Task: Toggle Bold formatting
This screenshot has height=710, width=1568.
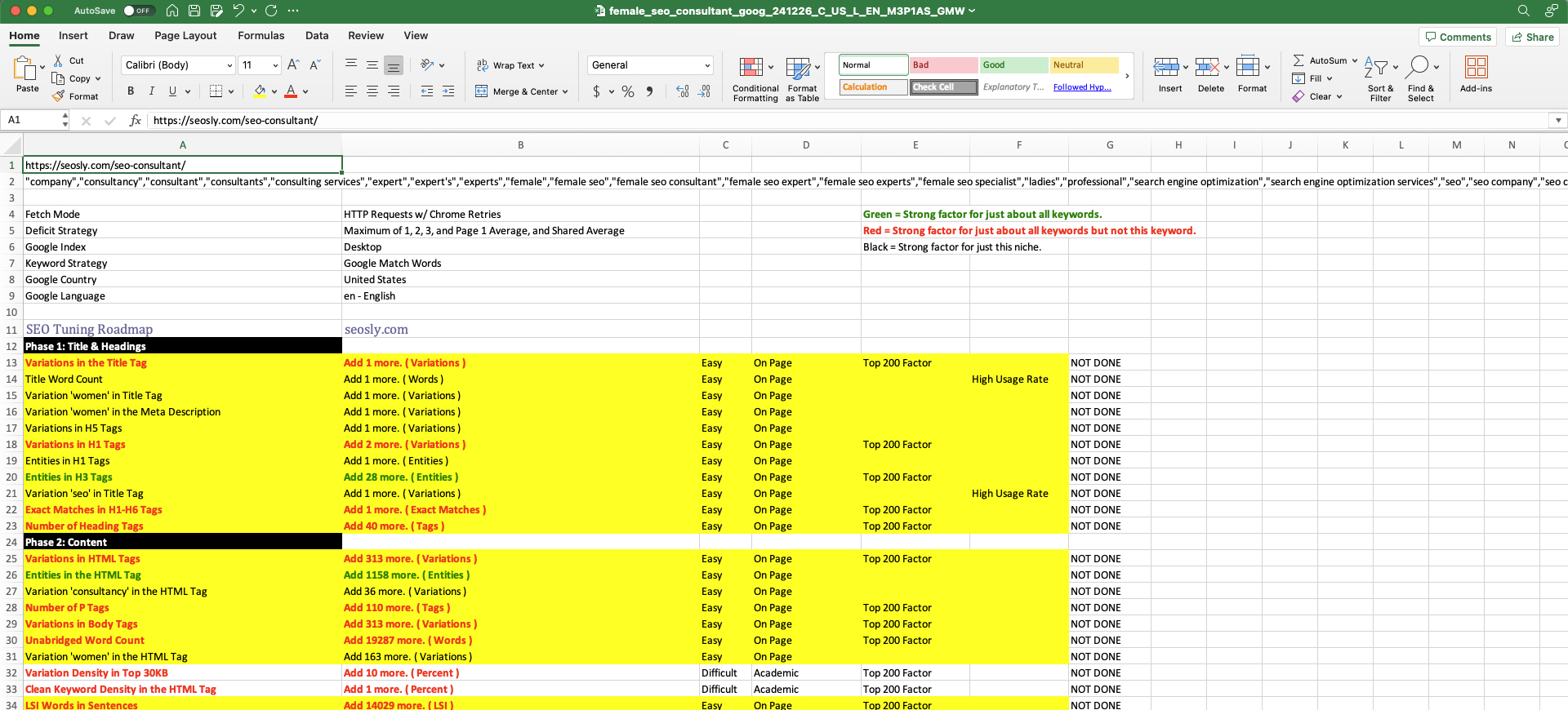Action: [x=131, y=91]
